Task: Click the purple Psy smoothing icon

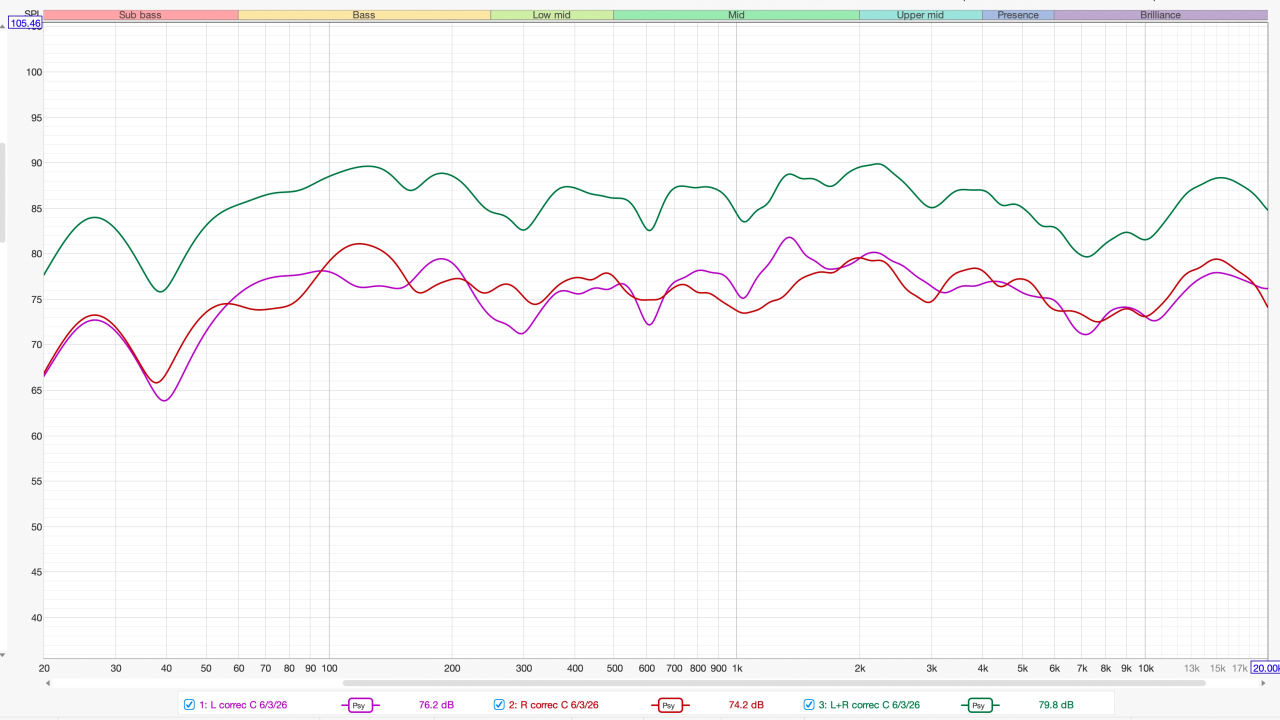Action: tap(360, 705)
